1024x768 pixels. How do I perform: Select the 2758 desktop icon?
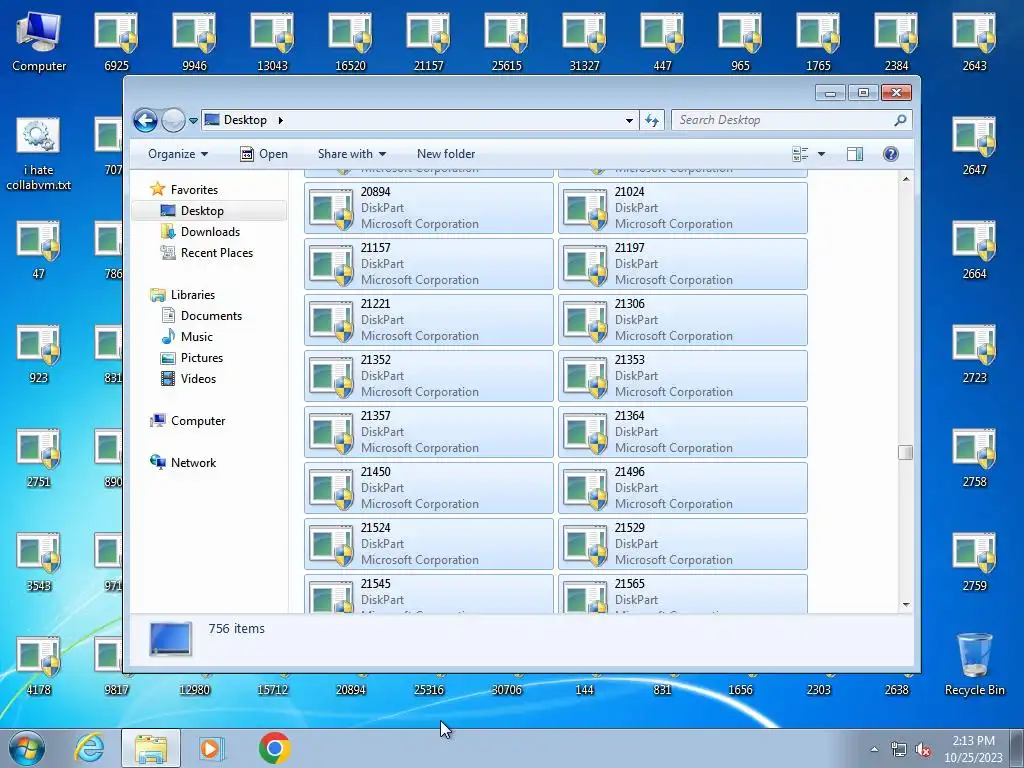point(974,458)
